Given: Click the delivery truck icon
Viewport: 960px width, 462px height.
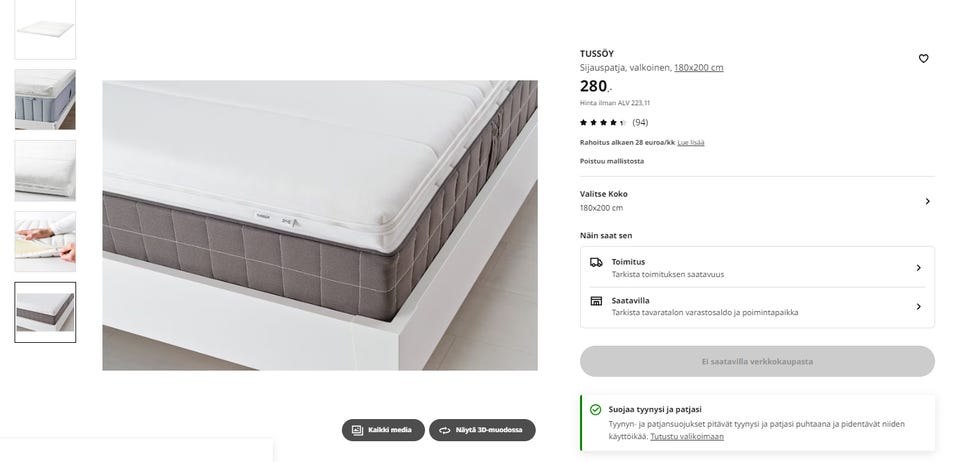Looking at the screenshot, I should (596, 263).
